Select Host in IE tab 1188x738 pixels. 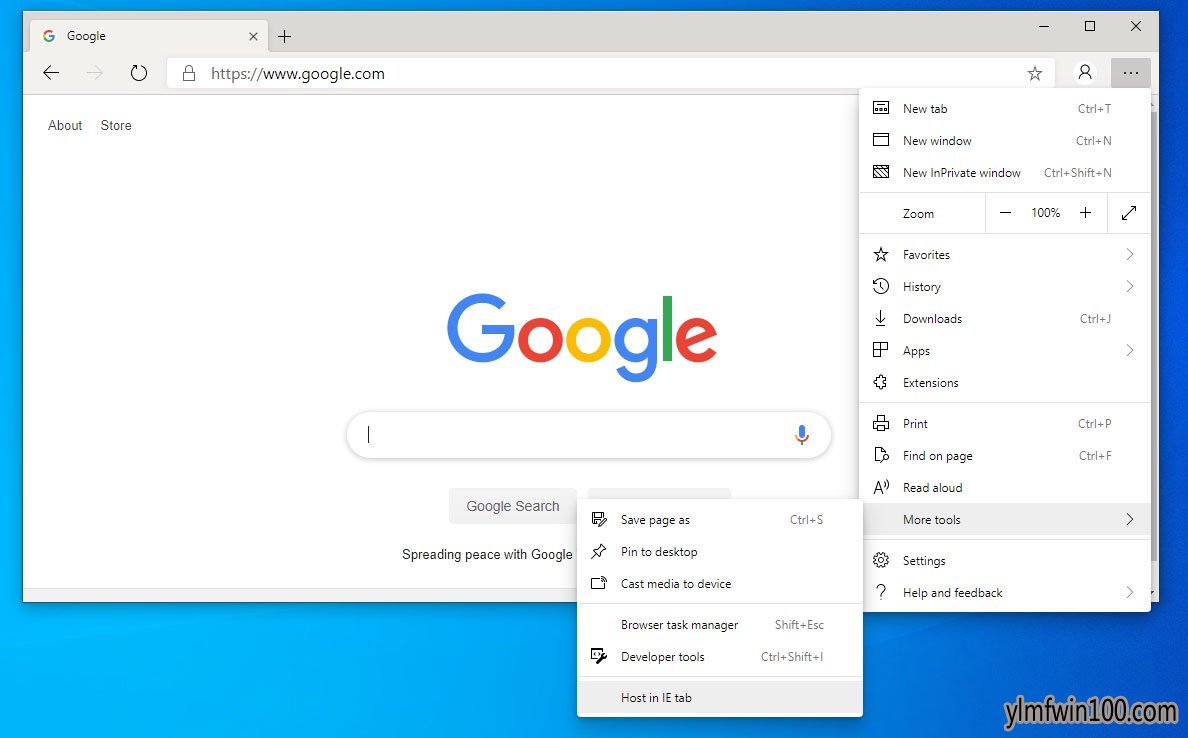point(720,698)
